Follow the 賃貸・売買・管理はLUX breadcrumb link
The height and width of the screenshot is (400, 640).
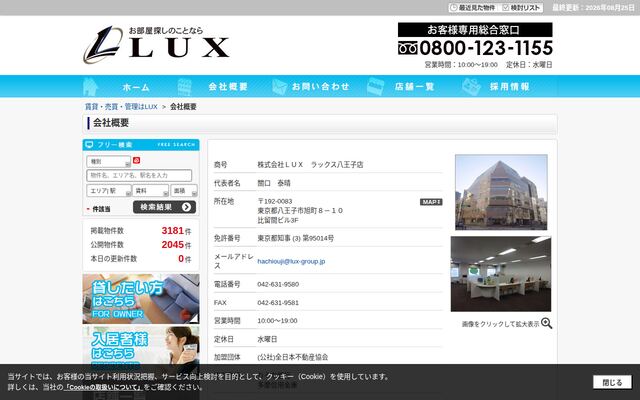pyautogui.click(x=121, y=107)
